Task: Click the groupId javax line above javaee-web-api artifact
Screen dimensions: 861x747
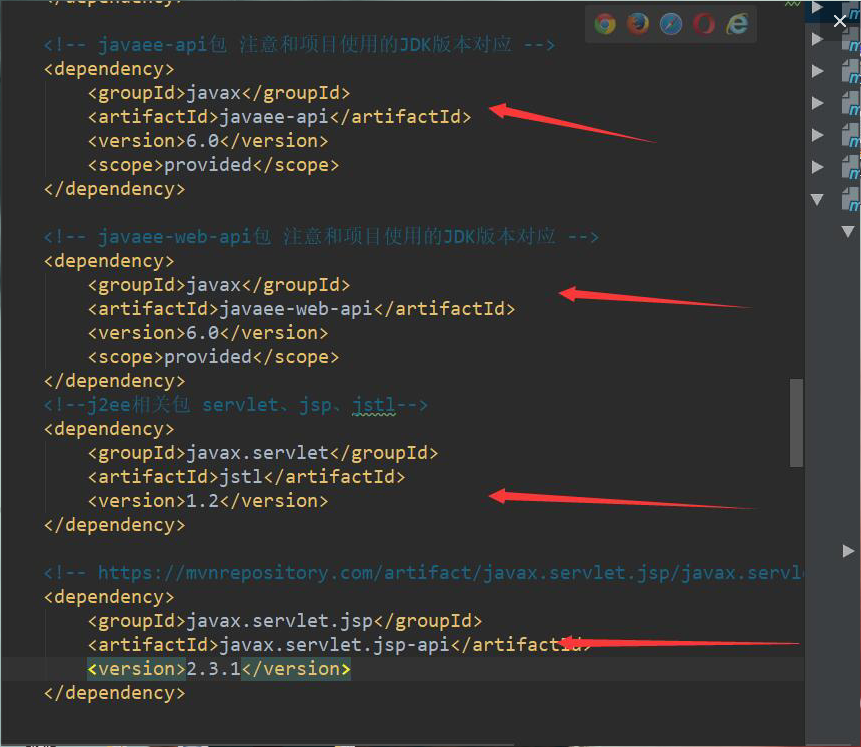Action: coord(219,285)
